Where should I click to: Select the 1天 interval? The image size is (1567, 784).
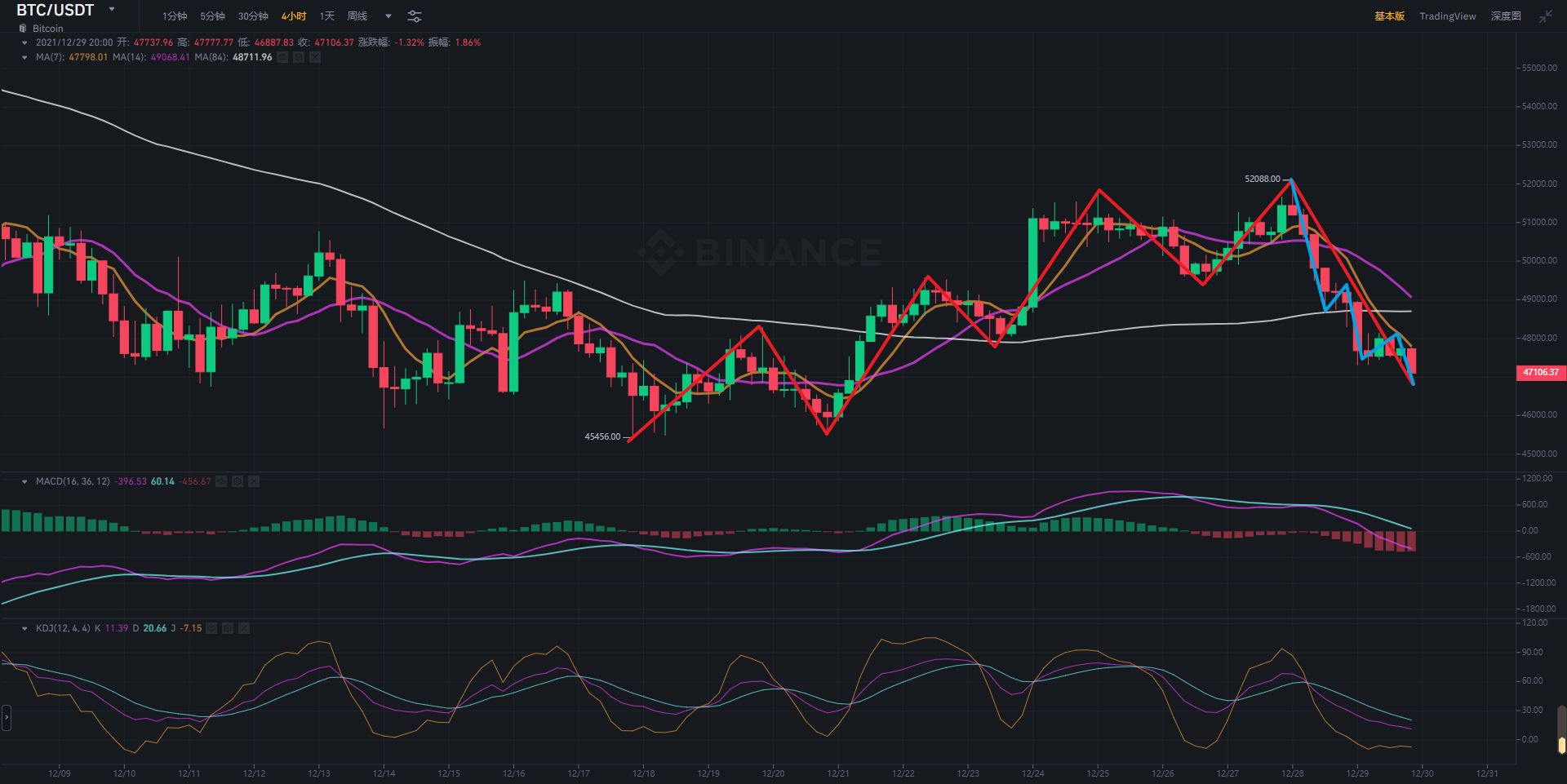327,16
